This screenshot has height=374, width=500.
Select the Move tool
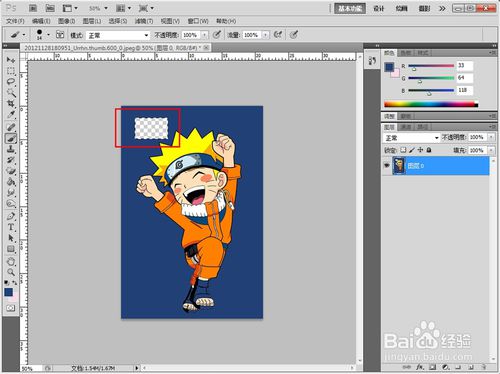pyautogui.click(x=11, y=60)
